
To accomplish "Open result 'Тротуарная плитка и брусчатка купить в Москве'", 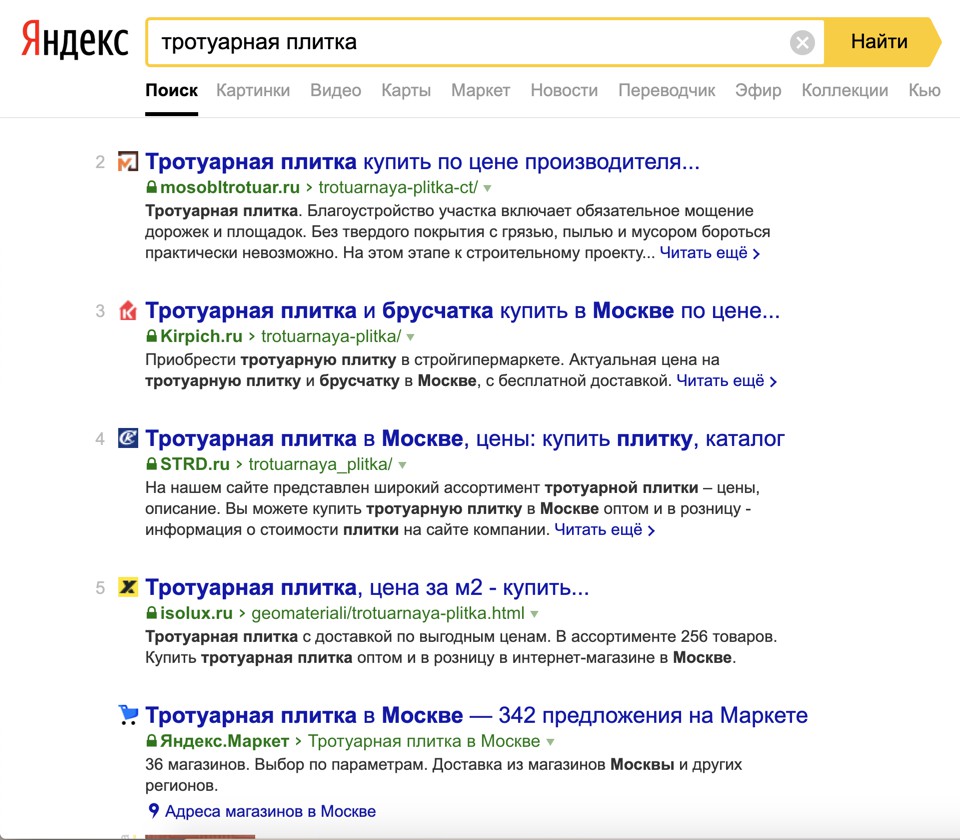I will coord(462,310).
